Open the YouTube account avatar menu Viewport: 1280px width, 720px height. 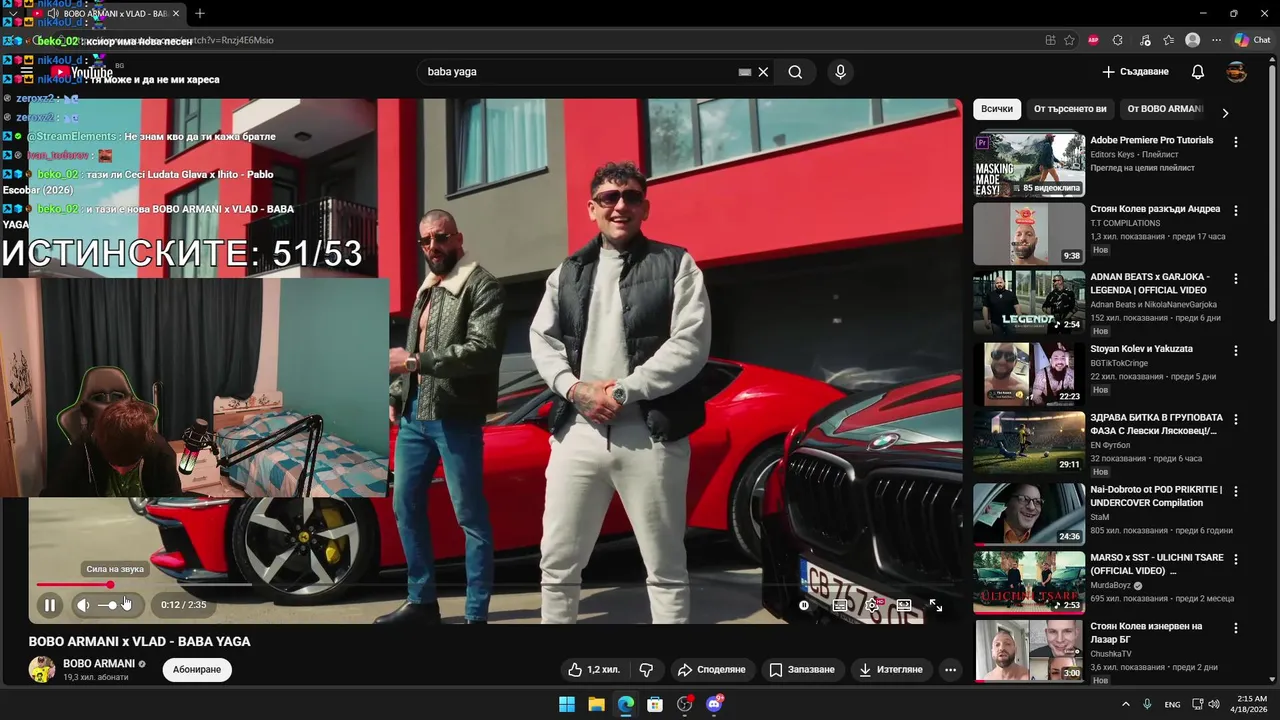(1237, 72)
